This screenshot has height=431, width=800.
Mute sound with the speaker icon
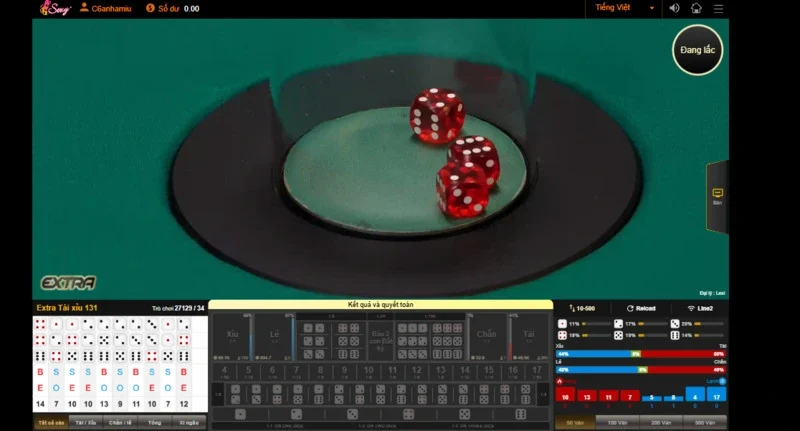[x=674, y=8]
